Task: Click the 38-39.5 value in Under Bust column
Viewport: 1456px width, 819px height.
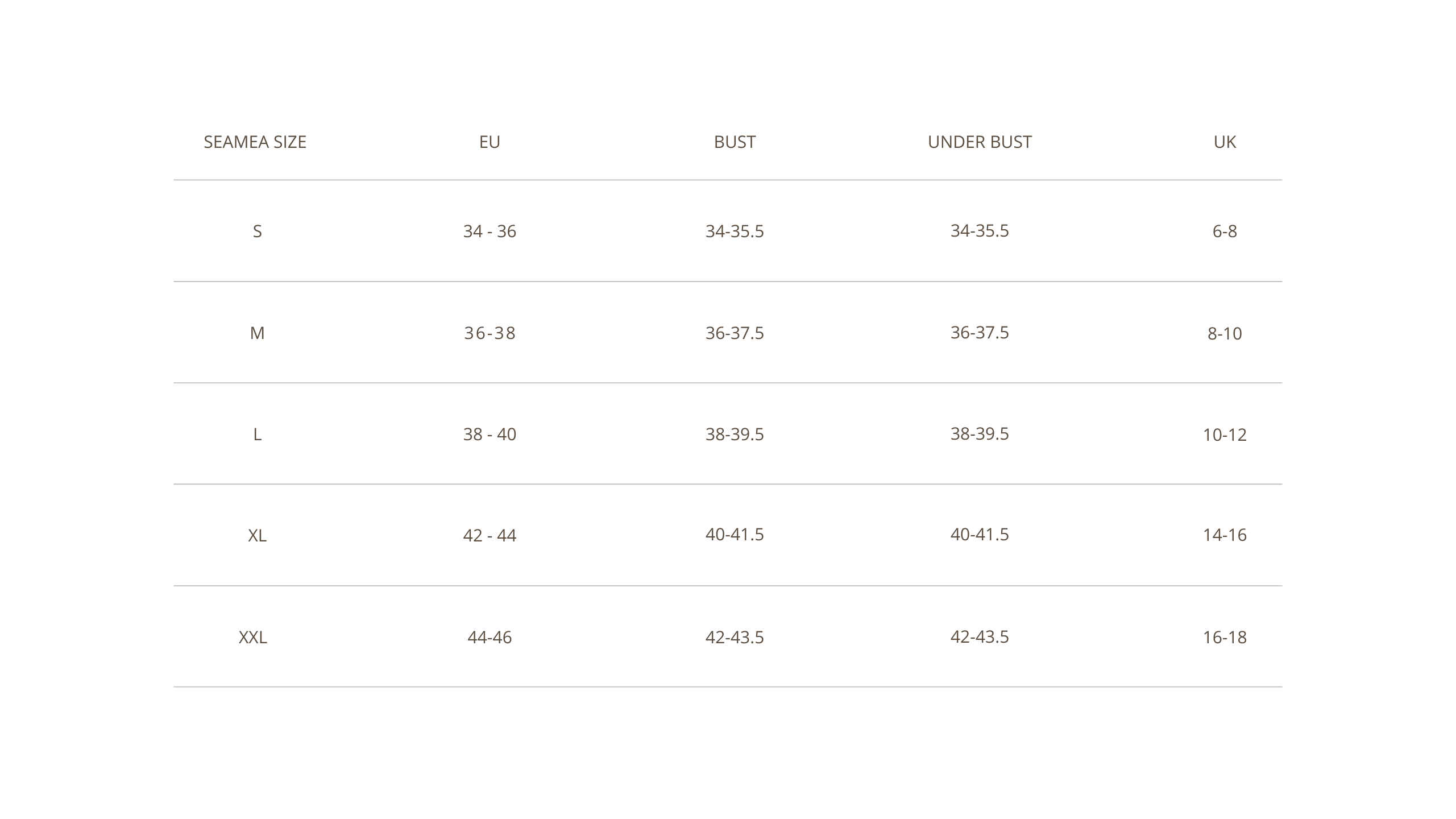Action: [980, 433]
